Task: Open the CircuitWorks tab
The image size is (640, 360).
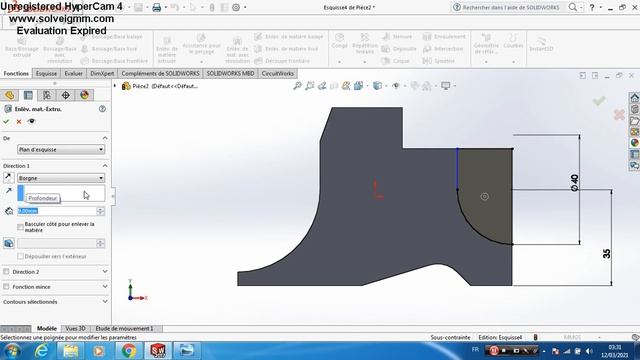Action: click(278, 73)
